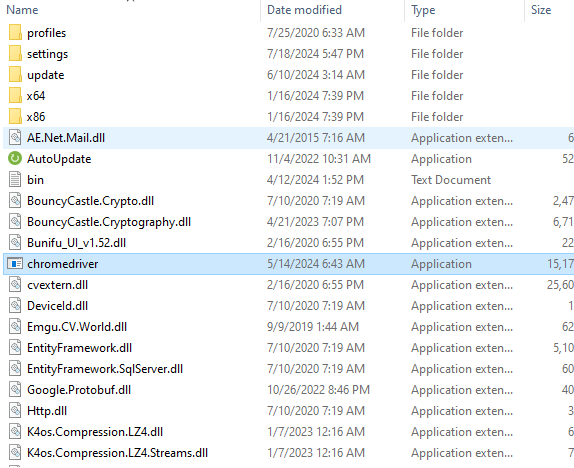Screen dimensions: 574x468
Task: Select the BouncyCastle.Crypto.dll file name
Action: (90, 201)
